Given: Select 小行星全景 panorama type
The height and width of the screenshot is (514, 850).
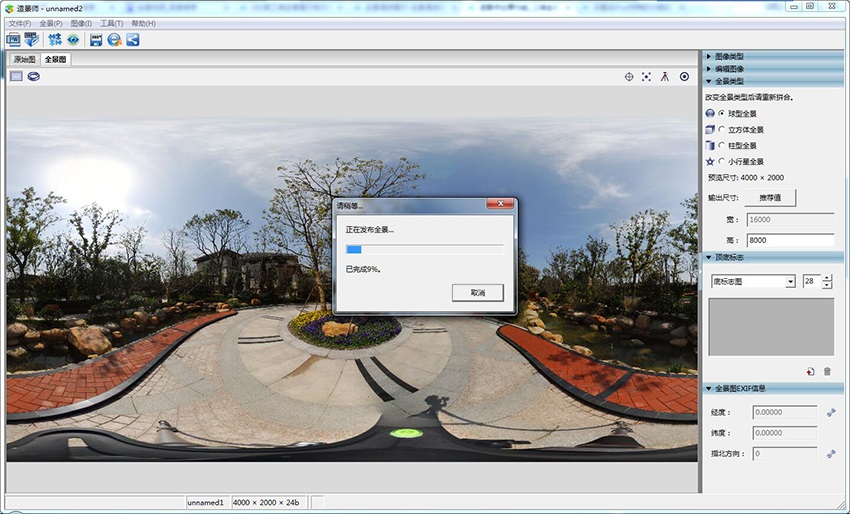Looking at the screenshot, I should 721,162.
